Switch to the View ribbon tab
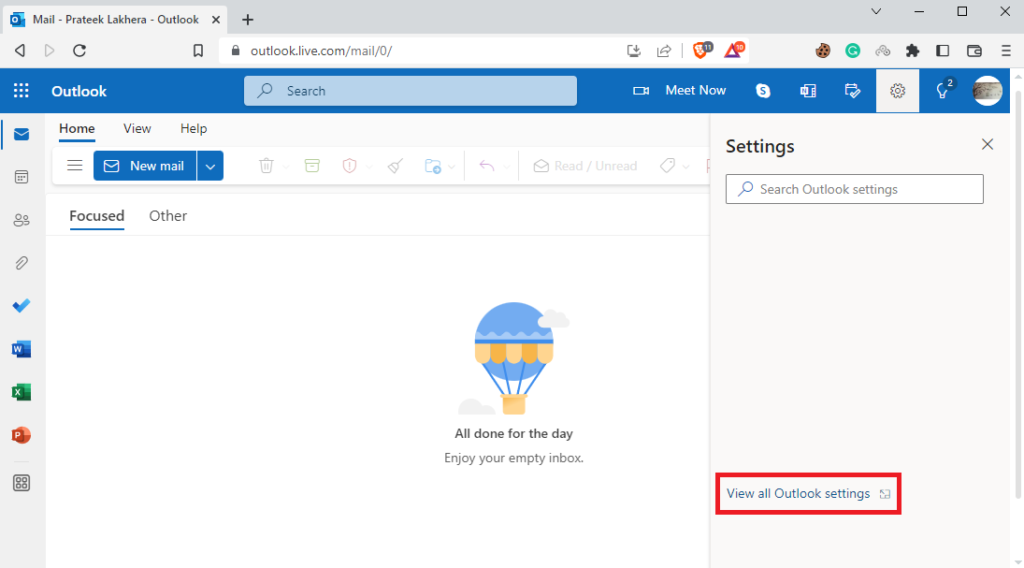 pos(137,128)
